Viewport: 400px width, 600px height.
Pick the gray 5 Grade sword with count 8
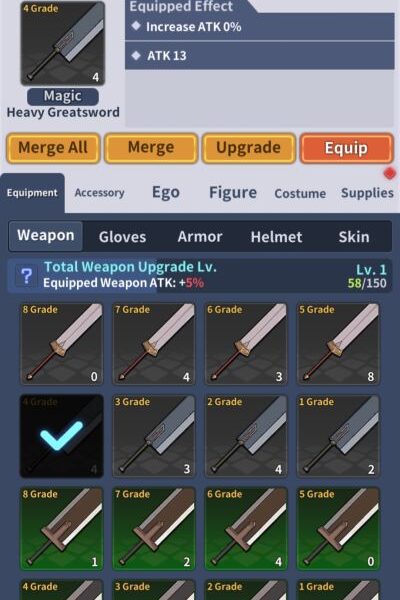click(x=338, y=344)
